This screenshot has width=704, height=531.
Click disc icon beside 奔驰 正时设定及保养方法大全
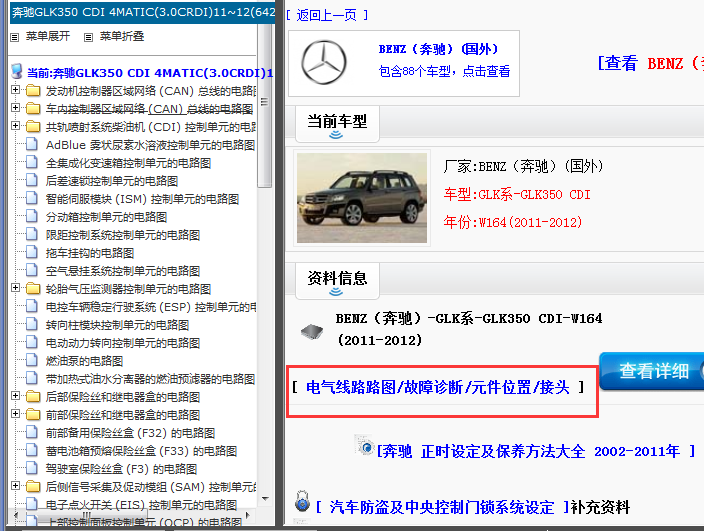(364, 445)
